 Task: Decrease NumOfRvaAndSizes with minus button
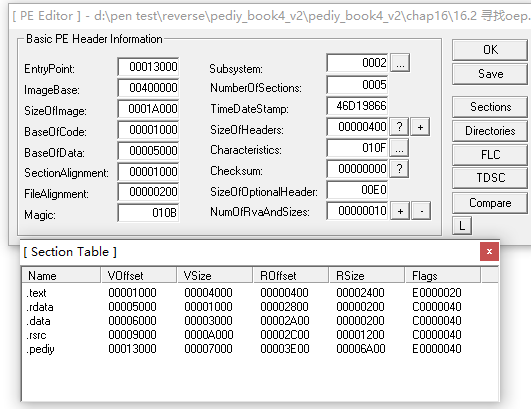tap(422, 211)
